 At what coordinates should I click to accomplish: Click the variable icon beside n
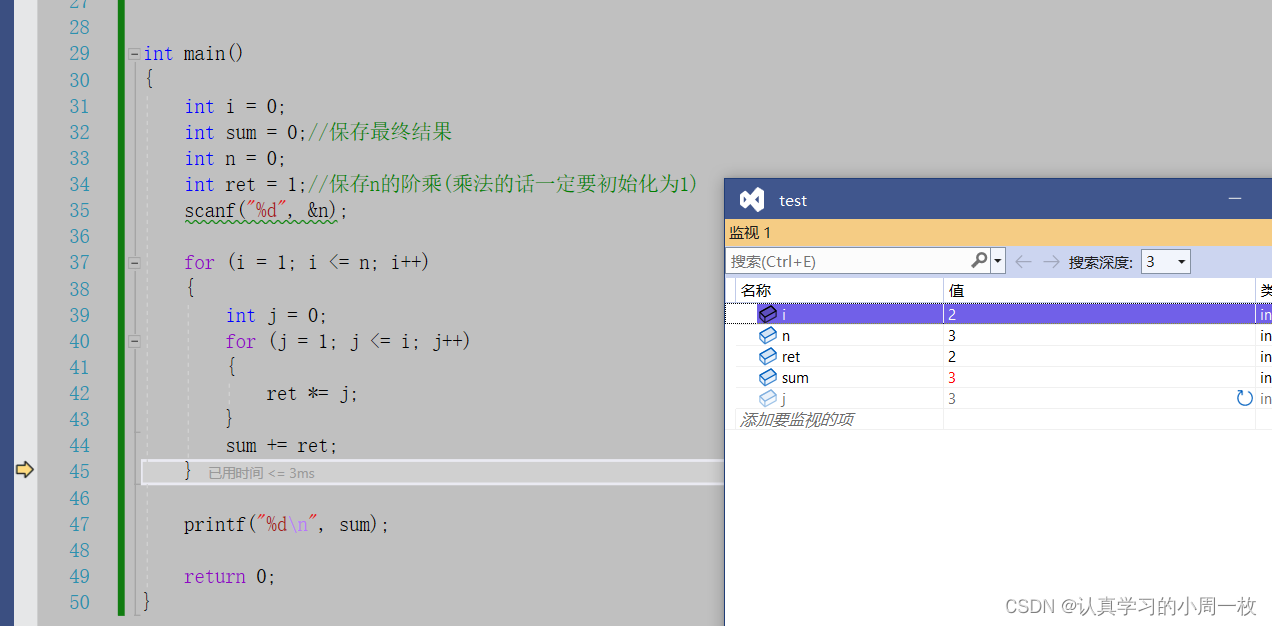tap(767, 335)
